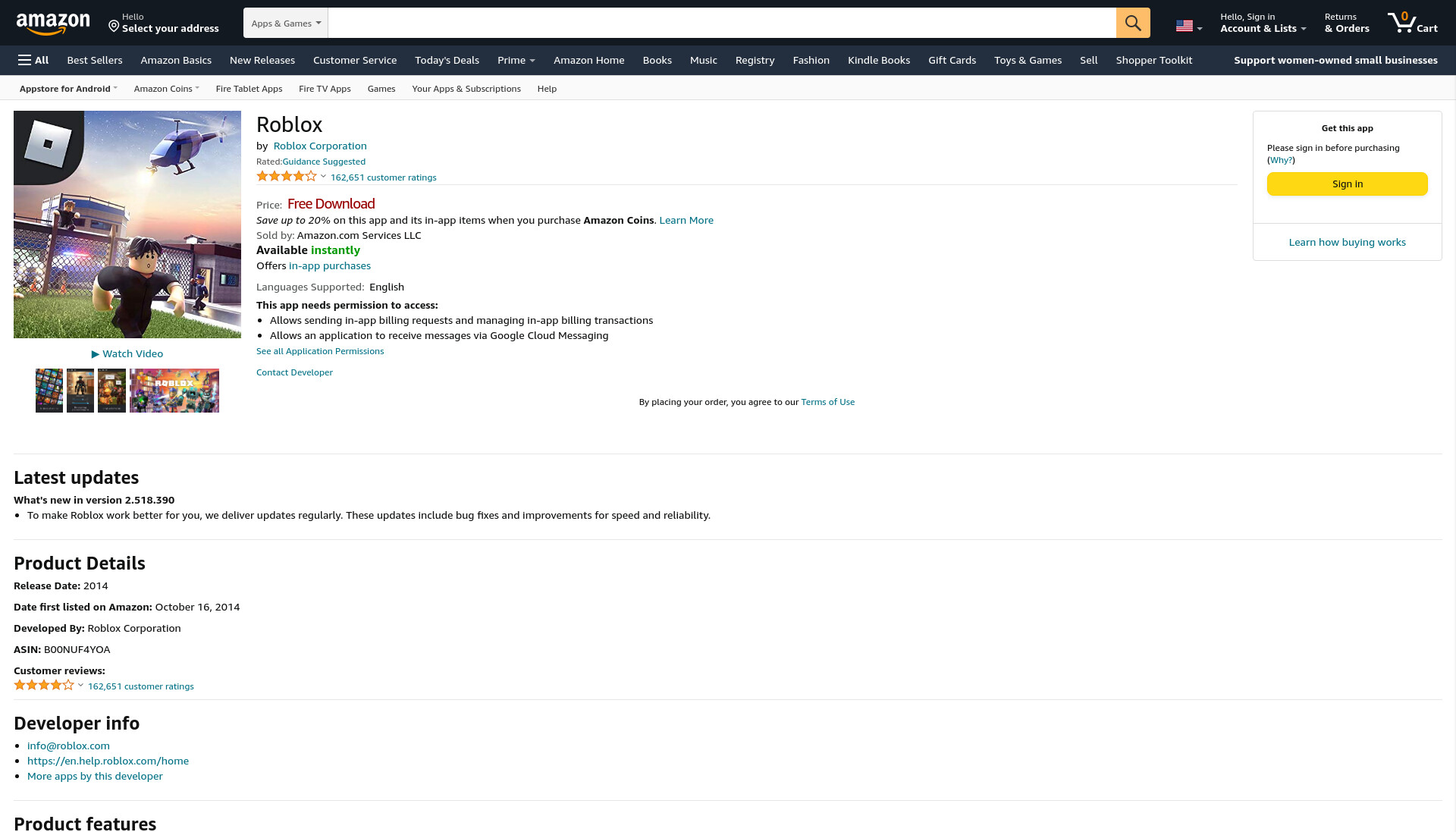Click the Why? link
The image size is (1456, 832).
(1281, 160)
